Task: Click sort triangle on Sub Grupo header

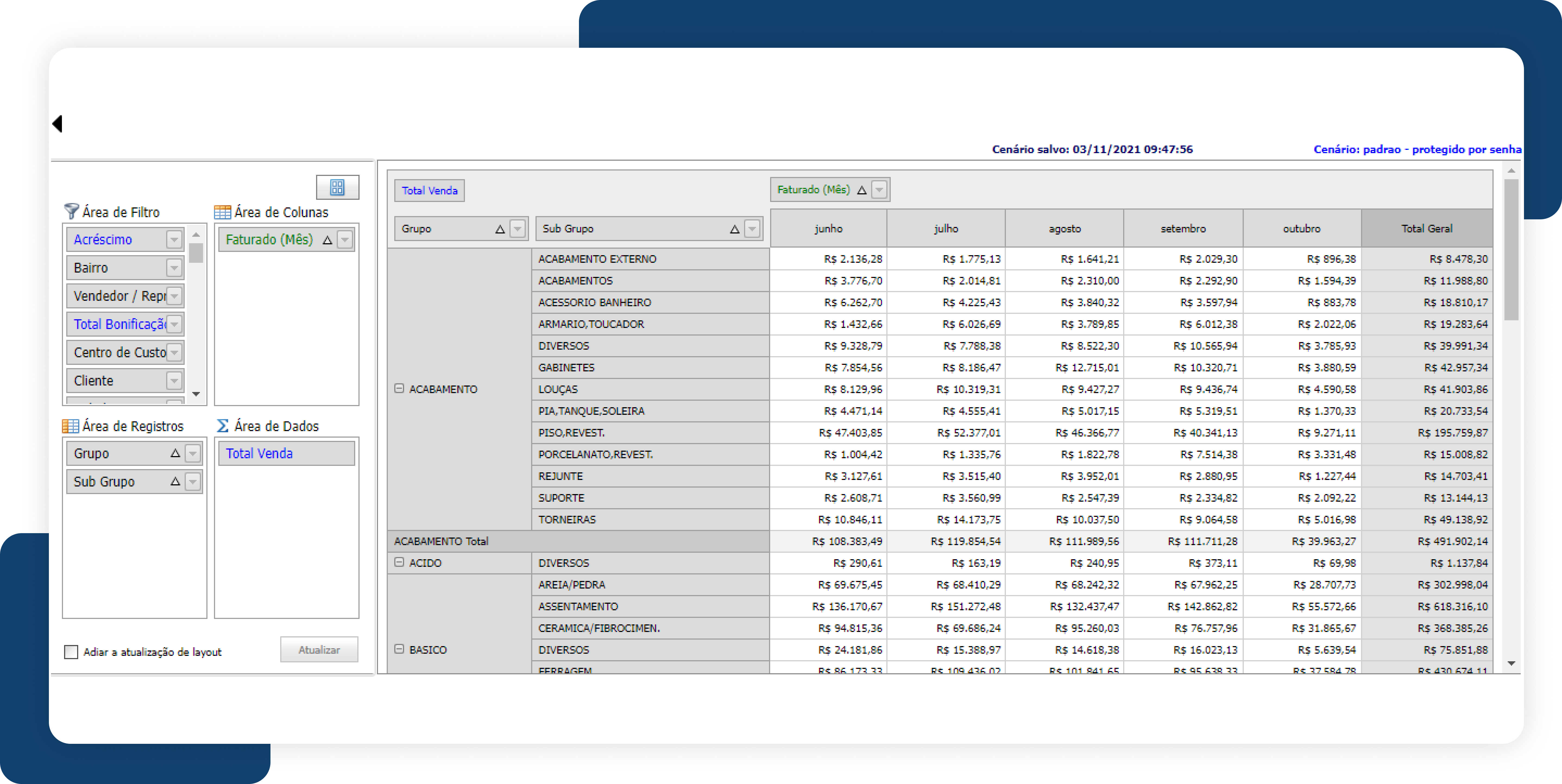Action: (x=734, y=229)
